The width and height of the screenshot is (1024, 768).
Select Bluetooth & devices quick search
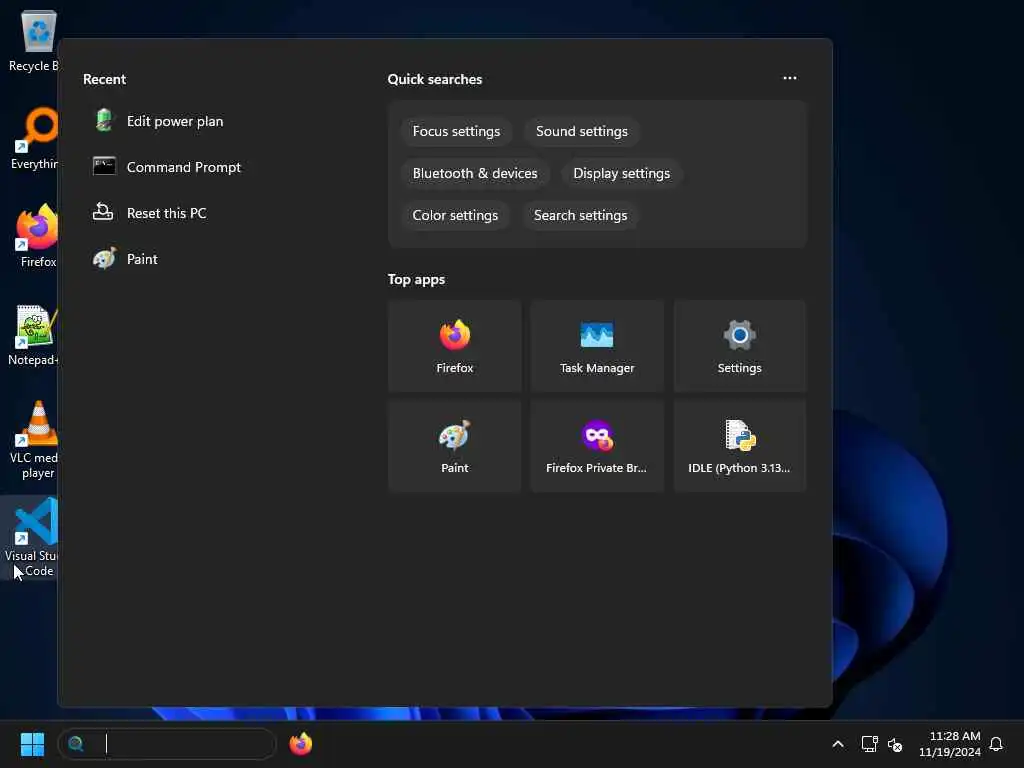475,173
